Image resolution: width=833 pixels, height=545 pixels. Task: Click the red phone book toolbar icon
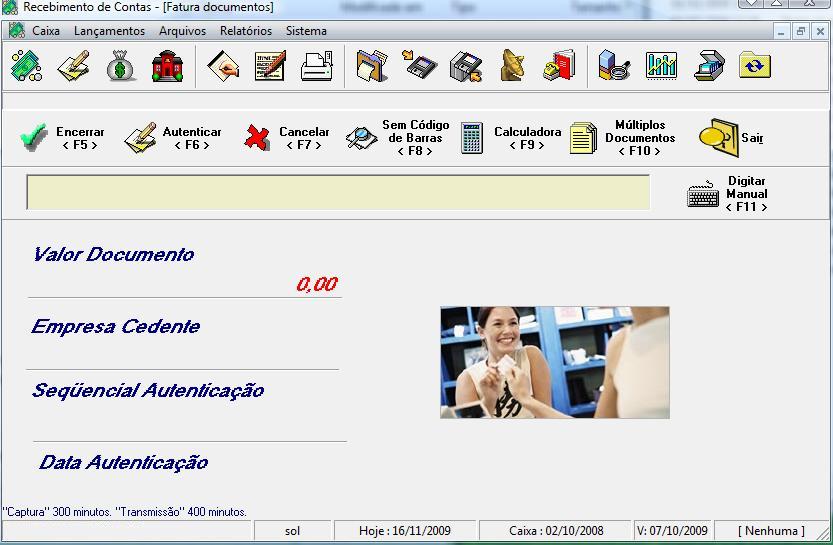(559, 65)
